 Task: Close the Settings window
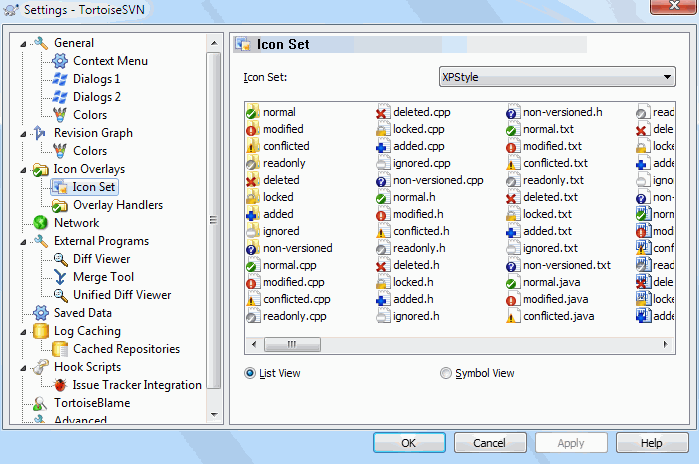click(674, 6)
